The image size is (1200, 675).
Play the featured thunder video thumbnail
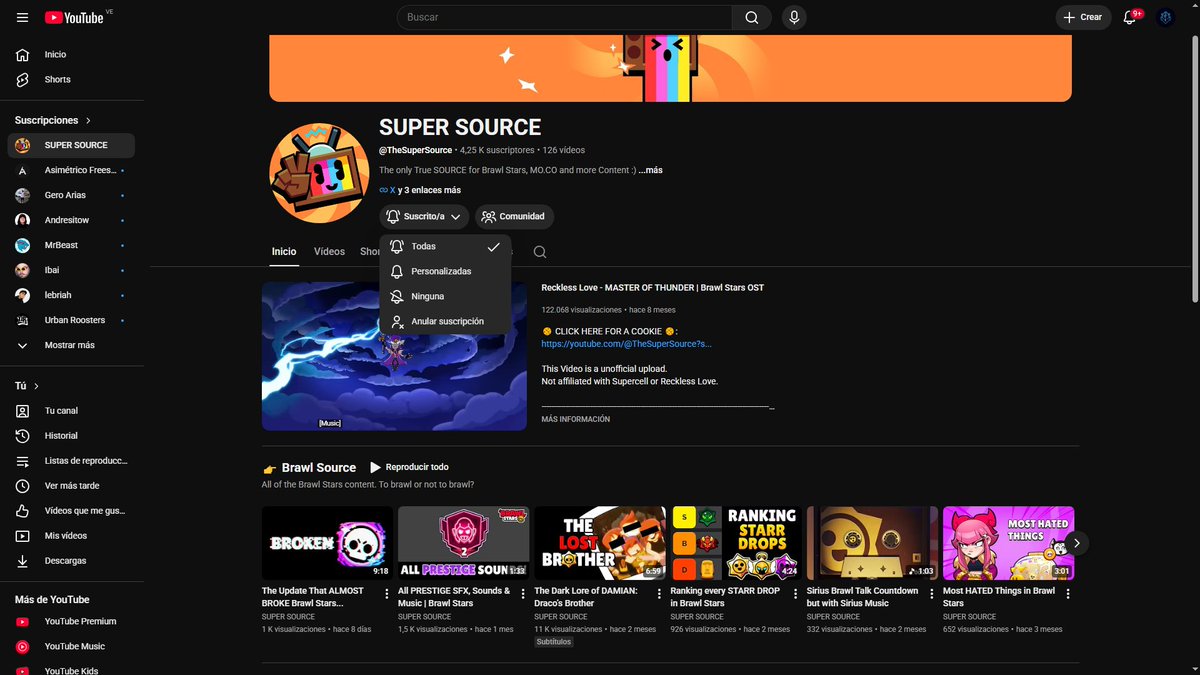394,356
